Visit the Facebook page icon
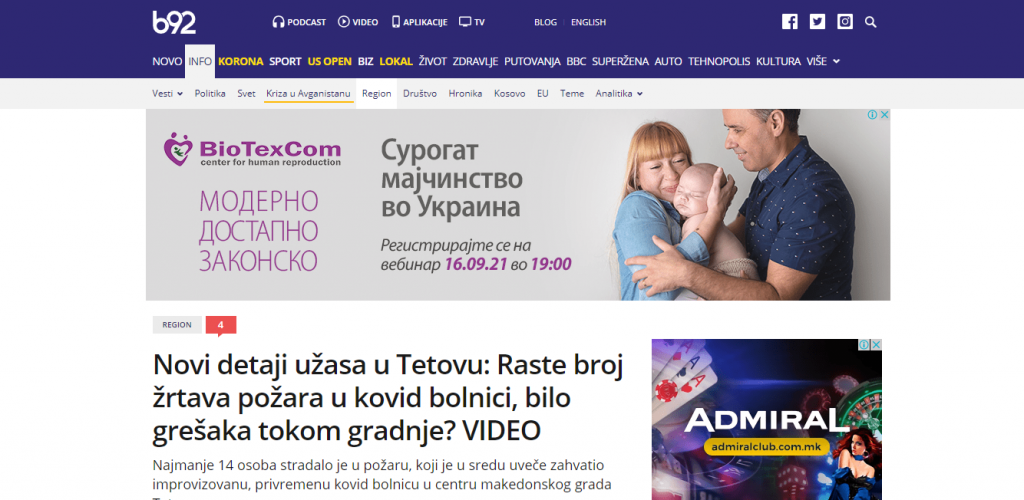 [x=790, y=22]
